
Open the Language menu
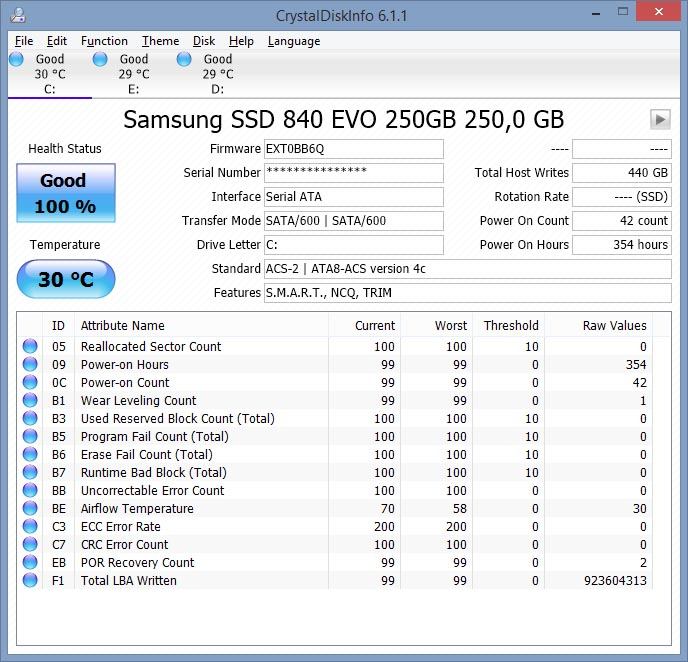(294, 41)
